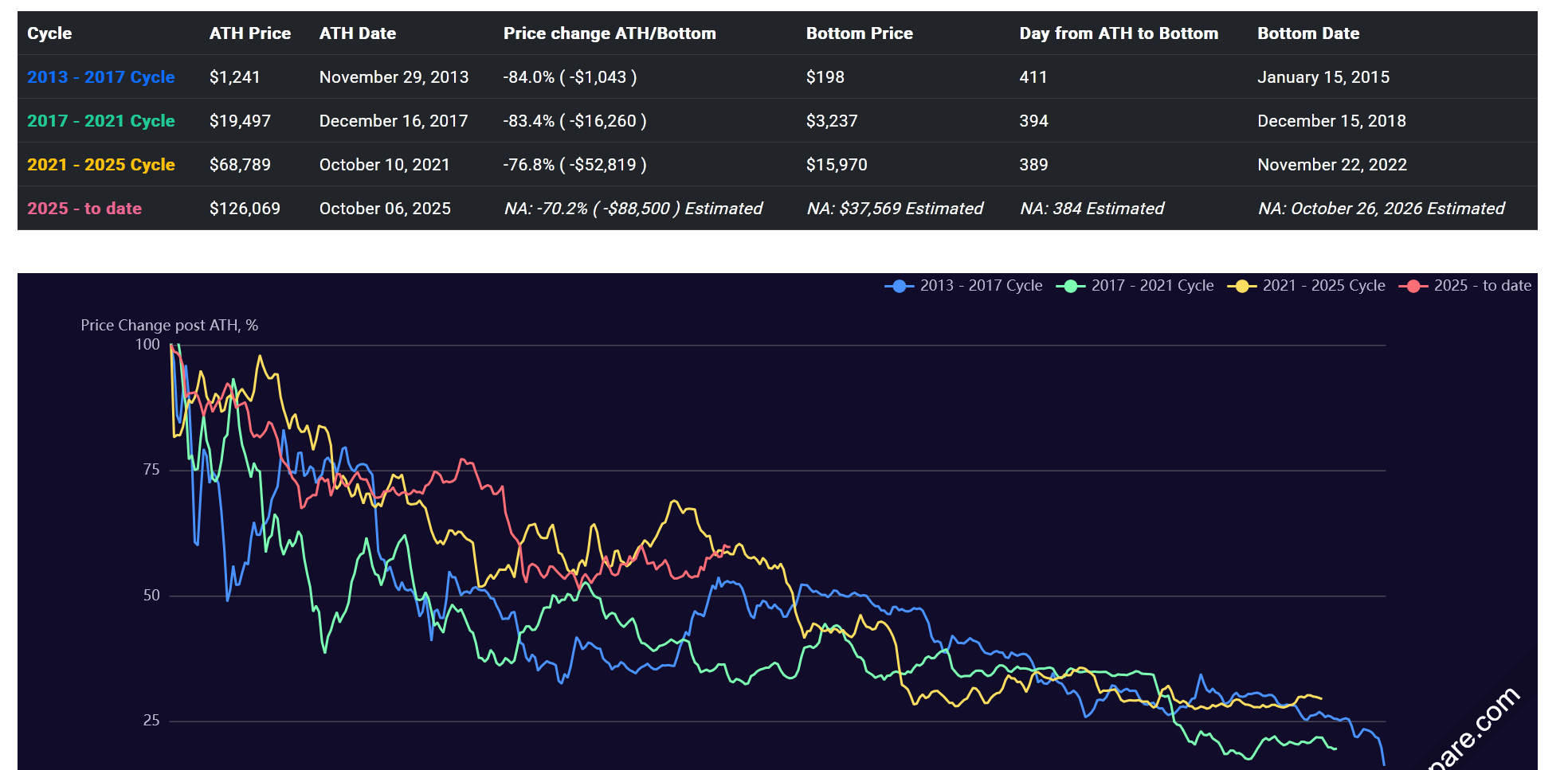The width and height of the screenshot is (1568, 770).
Task: Click the November 22, 2022 bottom date
Action: (x=1332, y=165)
